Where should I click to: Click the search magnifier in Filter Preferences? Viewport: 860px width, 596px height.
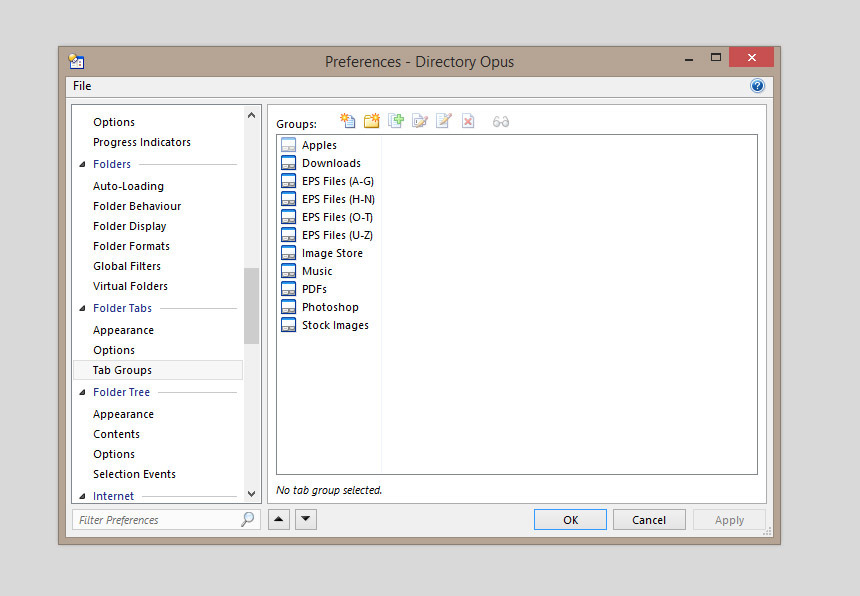point(247,519)
